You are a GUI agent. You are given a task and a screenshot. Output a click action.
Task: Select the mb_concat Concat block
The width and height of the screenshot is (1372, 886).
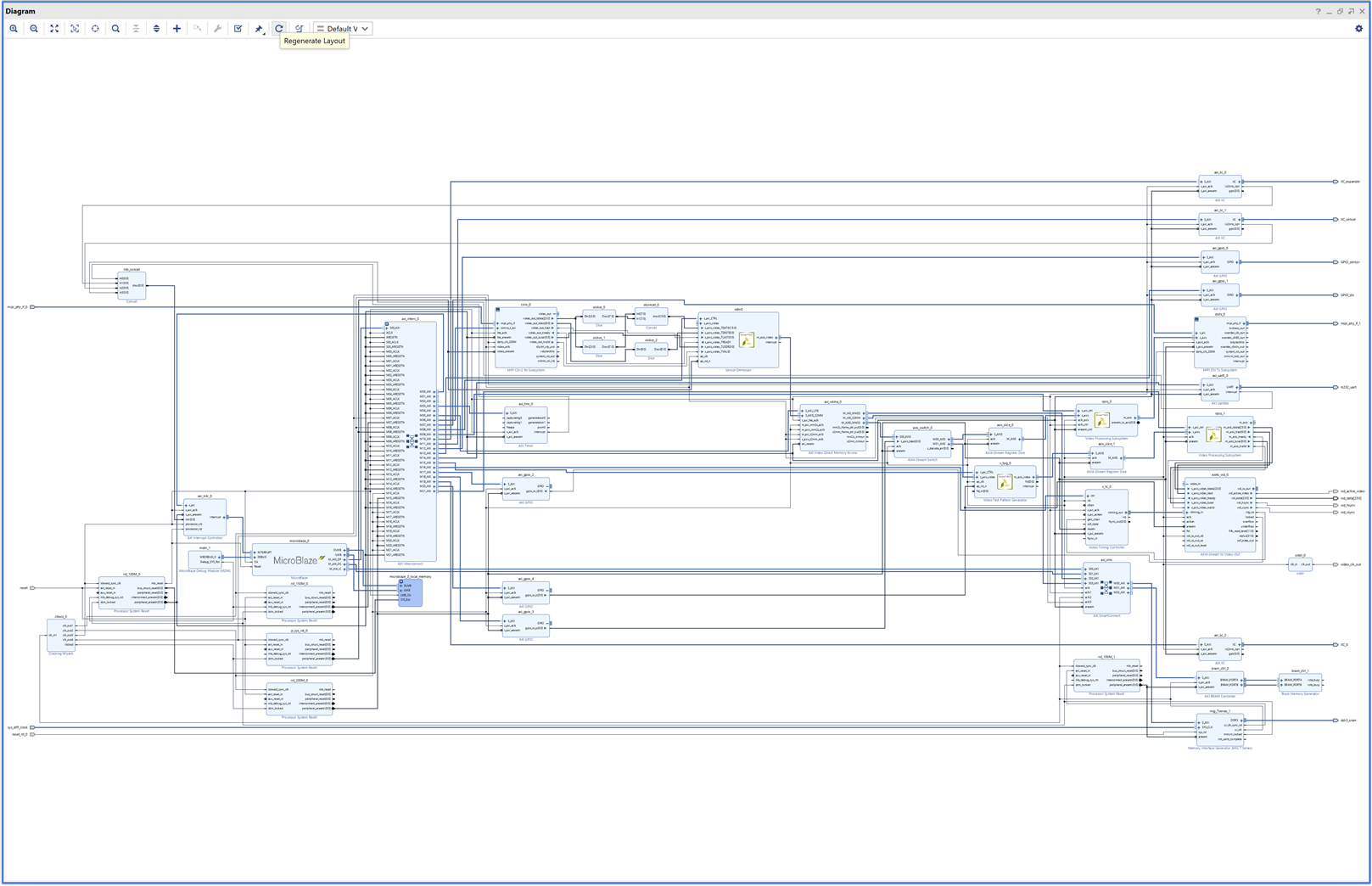[x=132, y=285]
